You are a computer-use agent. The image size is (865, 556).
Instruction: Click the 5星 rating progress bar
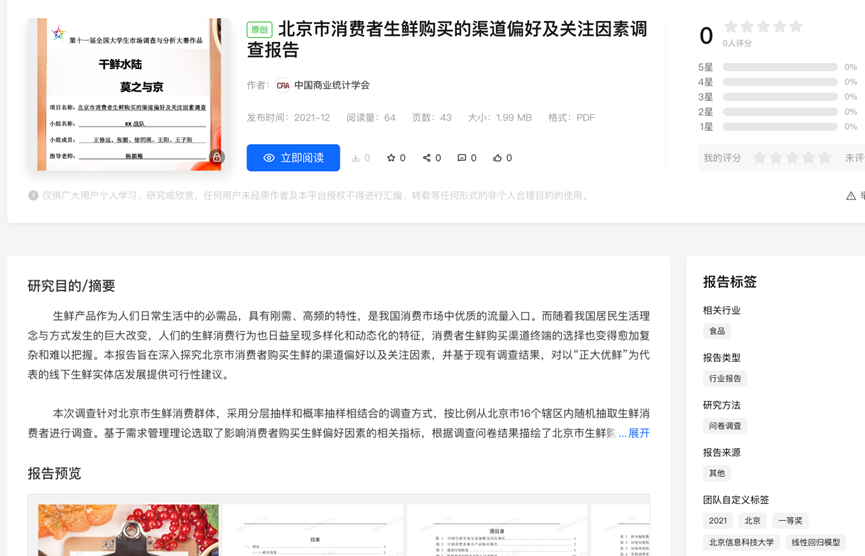(780, 67)
